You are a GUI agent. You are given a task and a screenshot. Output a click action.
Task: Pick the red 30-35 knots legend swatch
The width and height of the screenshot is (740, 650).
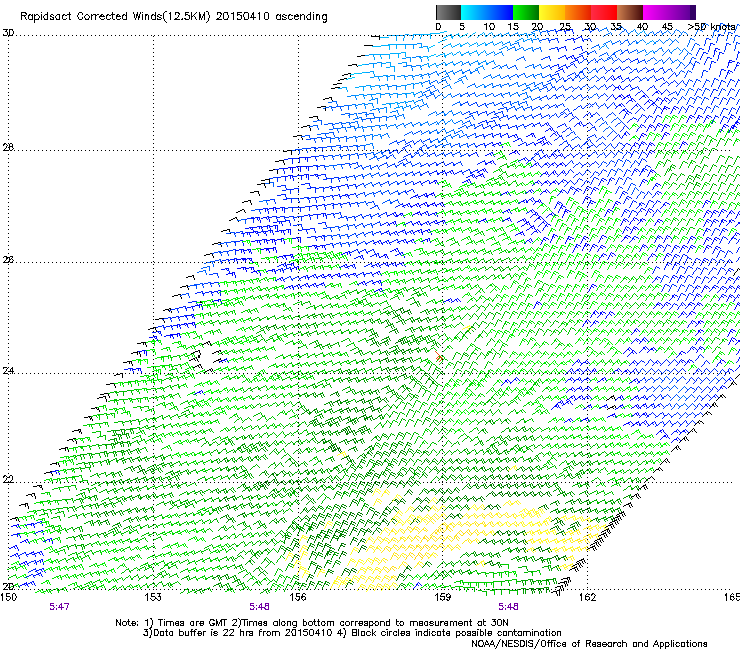pyautogui.click(x=604, y=12)
